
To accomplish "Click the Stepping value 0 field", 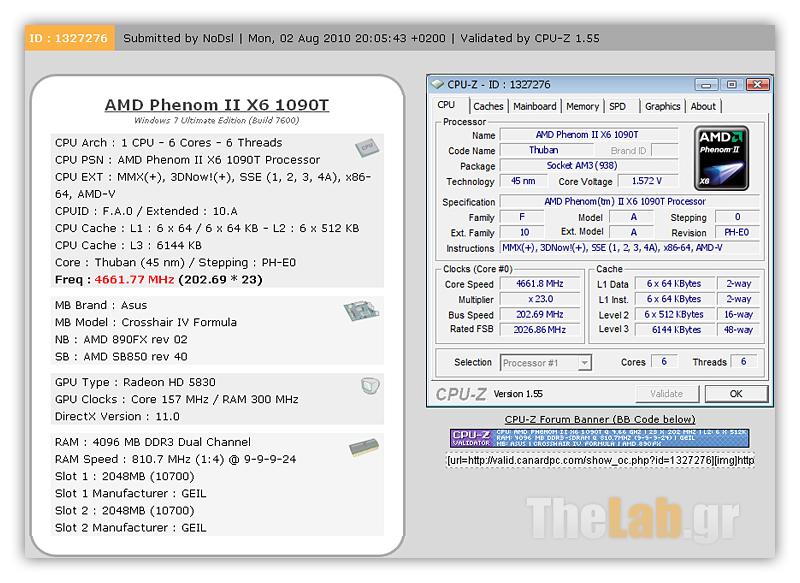I will [737, 217].
